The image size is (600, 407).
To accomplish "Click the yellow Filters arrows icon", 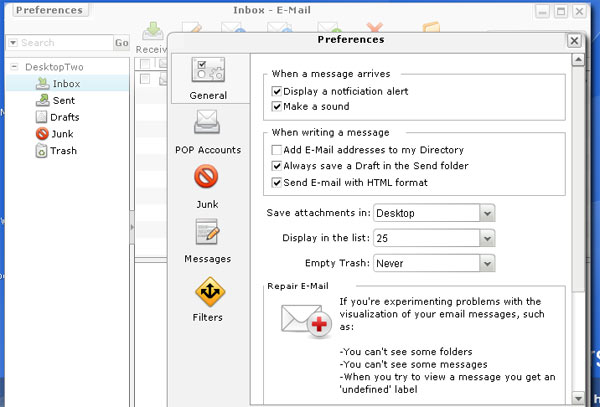I will click(210, 292).
